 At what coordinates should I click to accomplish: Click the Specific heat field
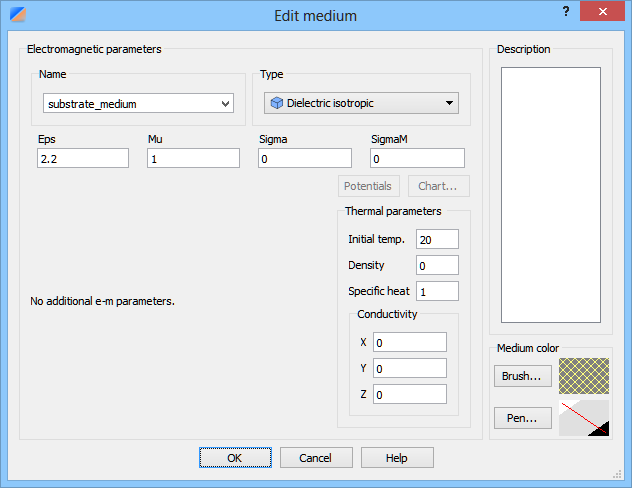tap(437, 291)
